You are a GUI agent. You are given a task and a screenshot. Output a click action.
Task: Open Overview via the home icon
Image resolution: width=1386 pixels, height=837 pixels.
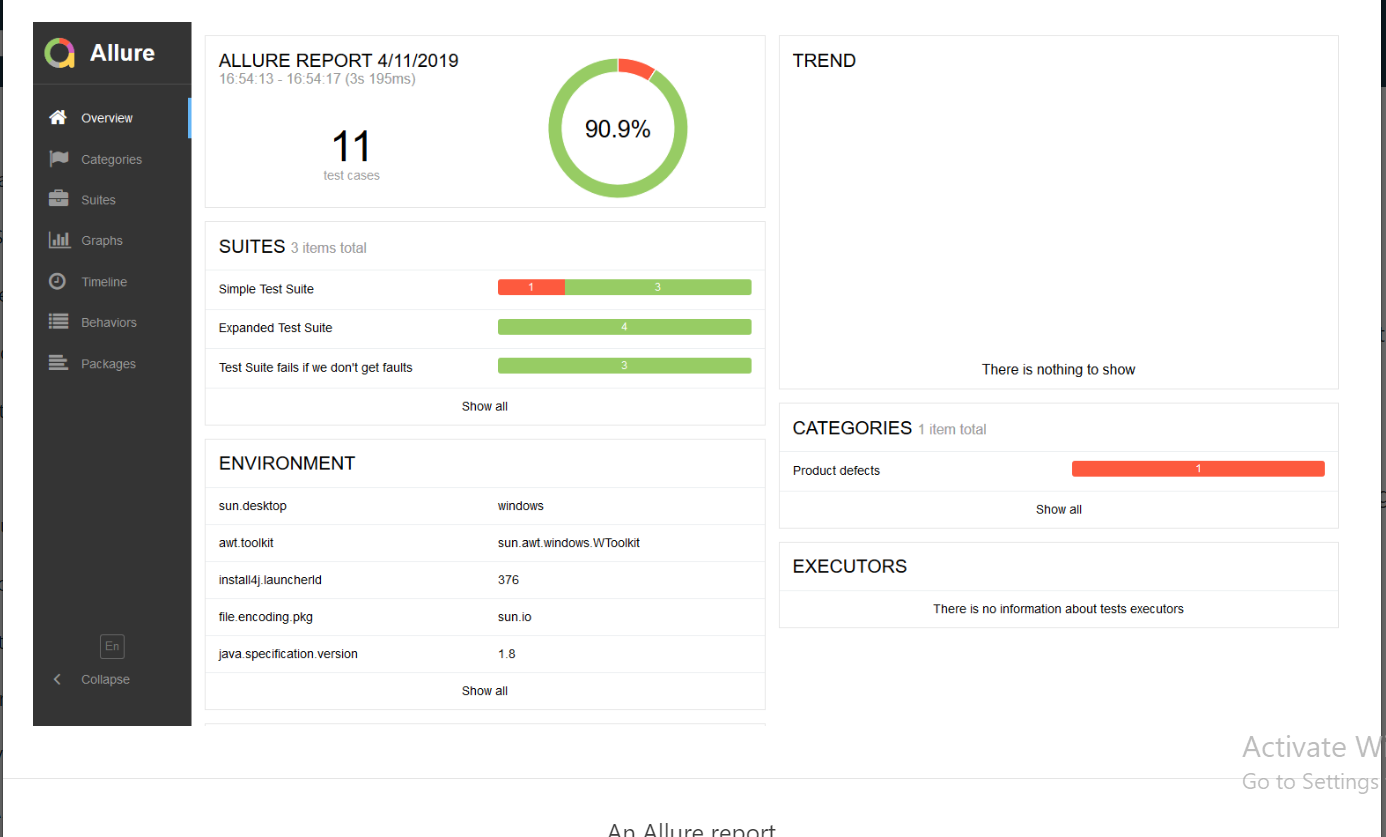coord(58,117)
